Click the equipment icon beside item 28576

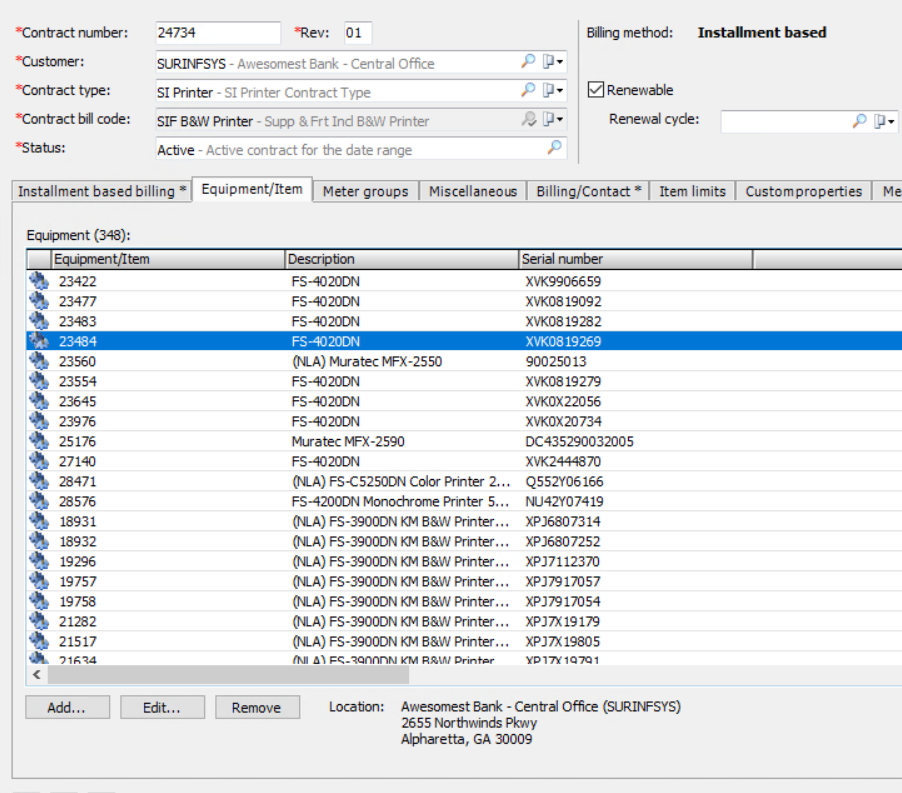(x=39, y=501)
